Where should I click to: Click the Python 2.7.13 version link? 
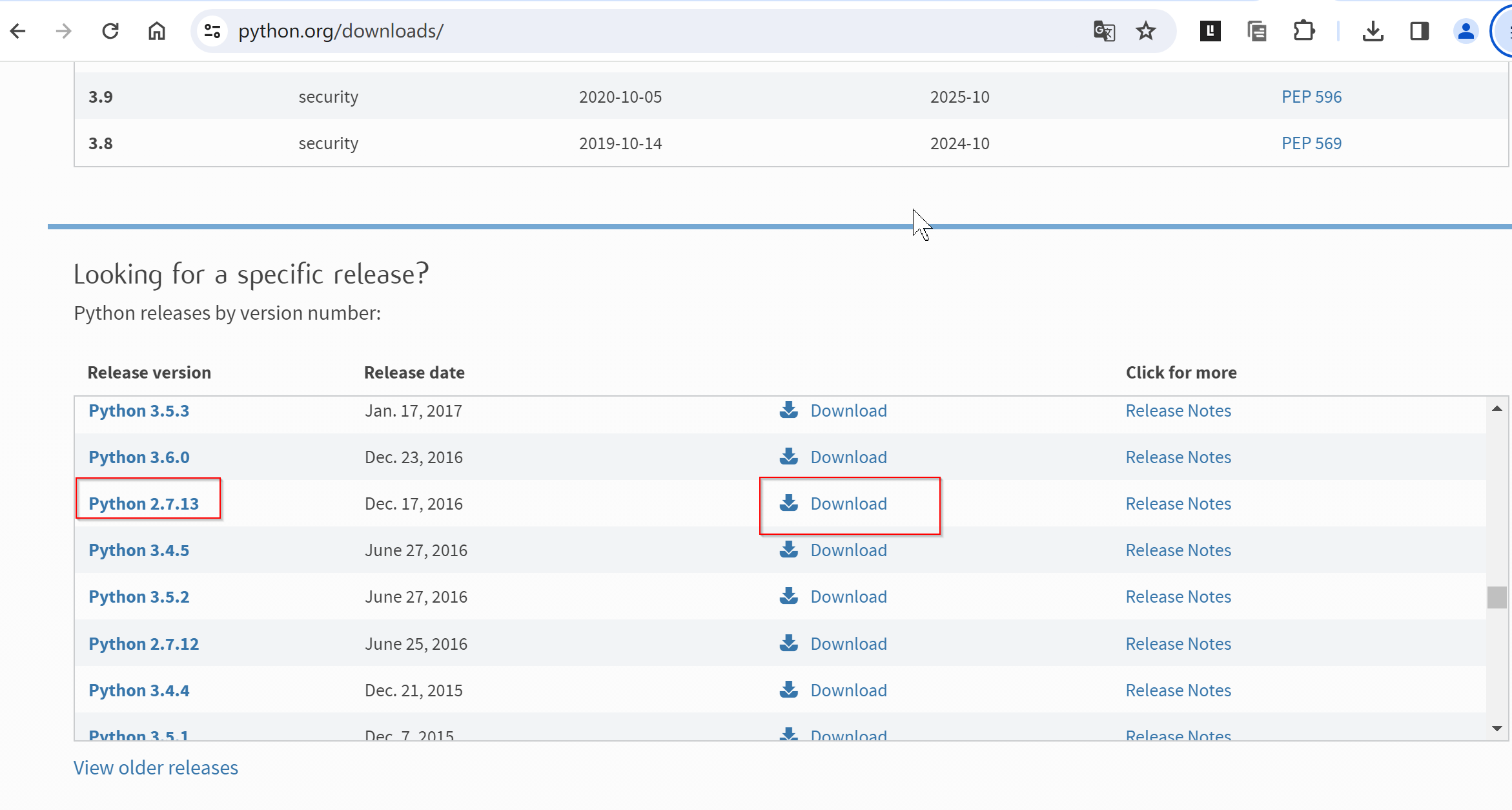tap(143, 502)
